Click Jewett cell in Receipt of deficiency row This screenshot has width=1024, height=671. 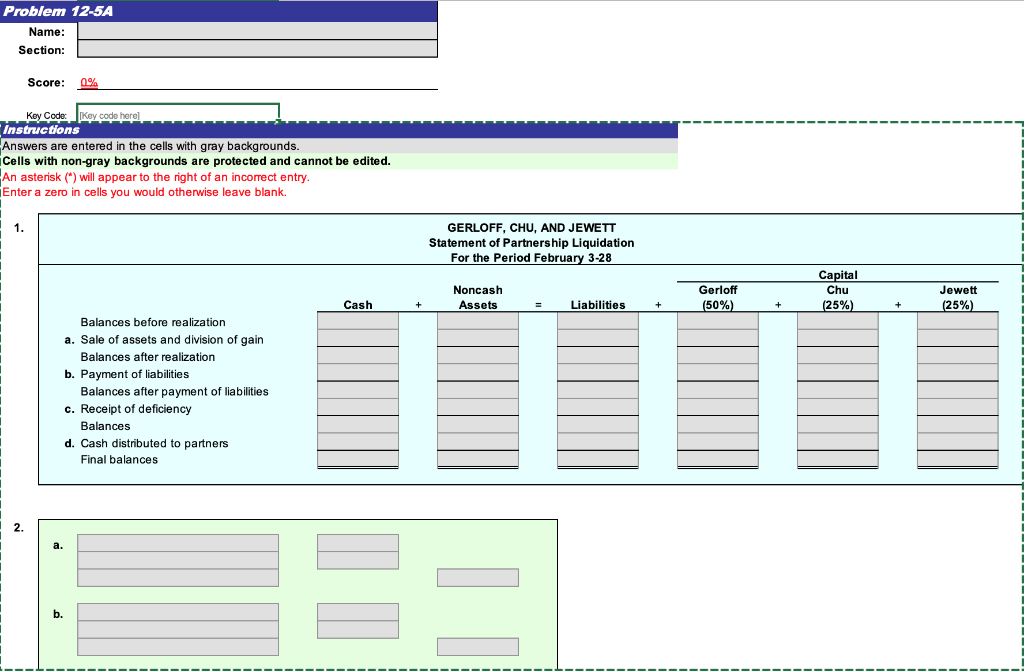[x=958, y=407]
